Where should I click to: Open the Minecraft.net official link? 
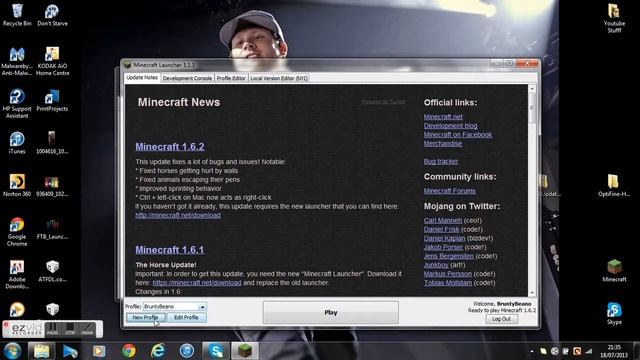pyautogui.click(x=443, y=117)
